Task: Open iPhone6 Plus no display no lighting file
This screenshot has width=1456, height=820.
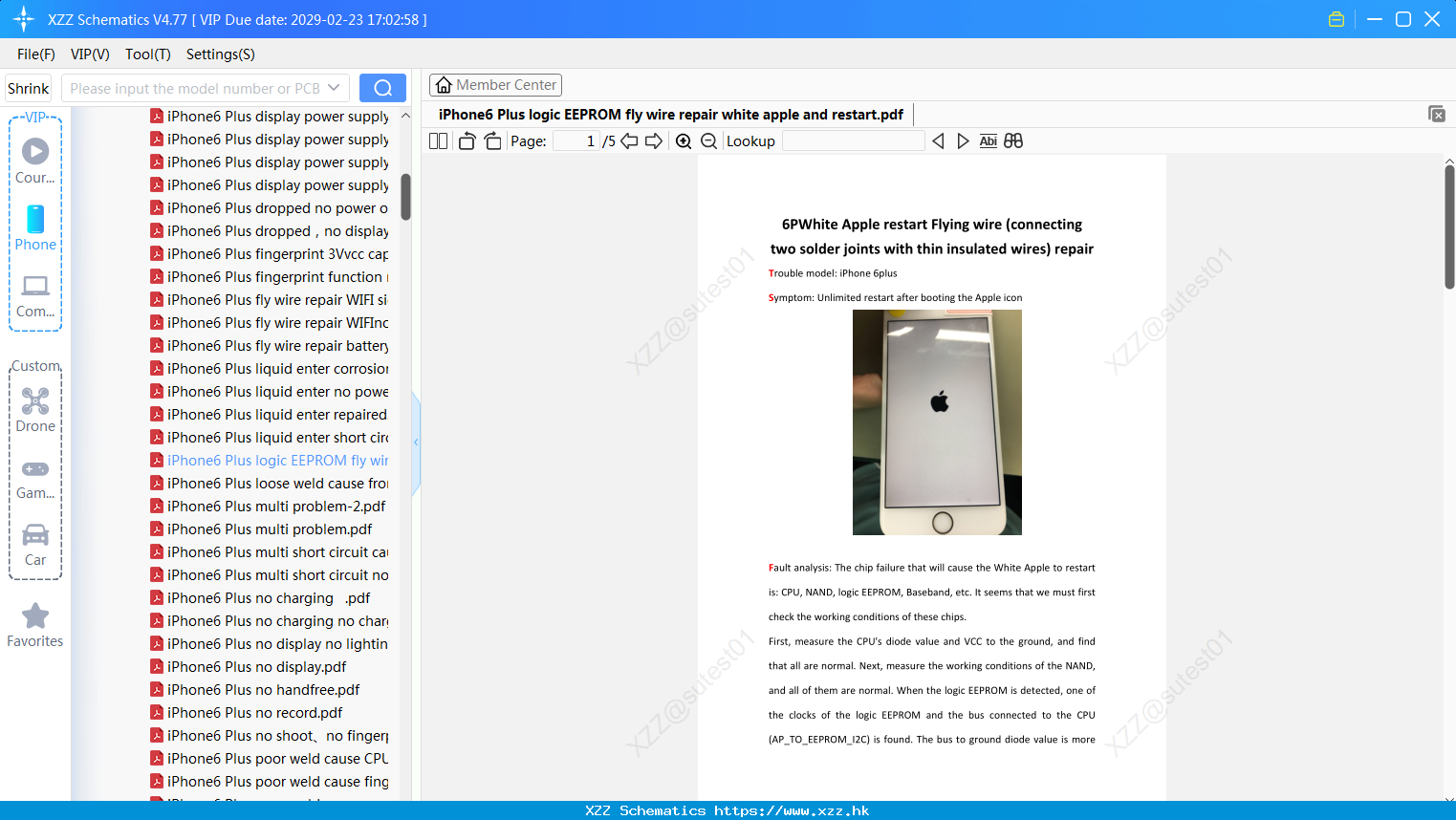Action: pyautogui.click(x=270, y=644)
